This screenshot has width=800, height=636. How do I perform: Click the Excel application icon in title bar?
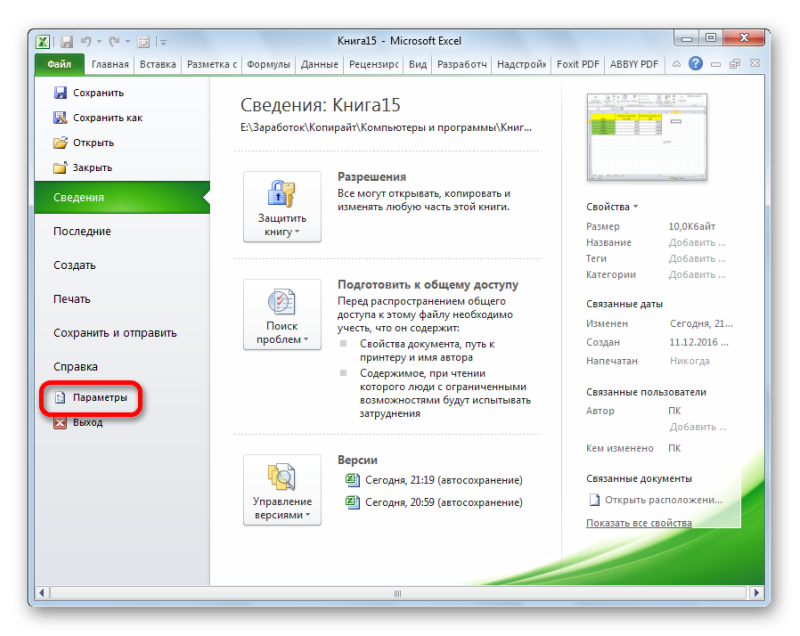click(x=43, y=41)
